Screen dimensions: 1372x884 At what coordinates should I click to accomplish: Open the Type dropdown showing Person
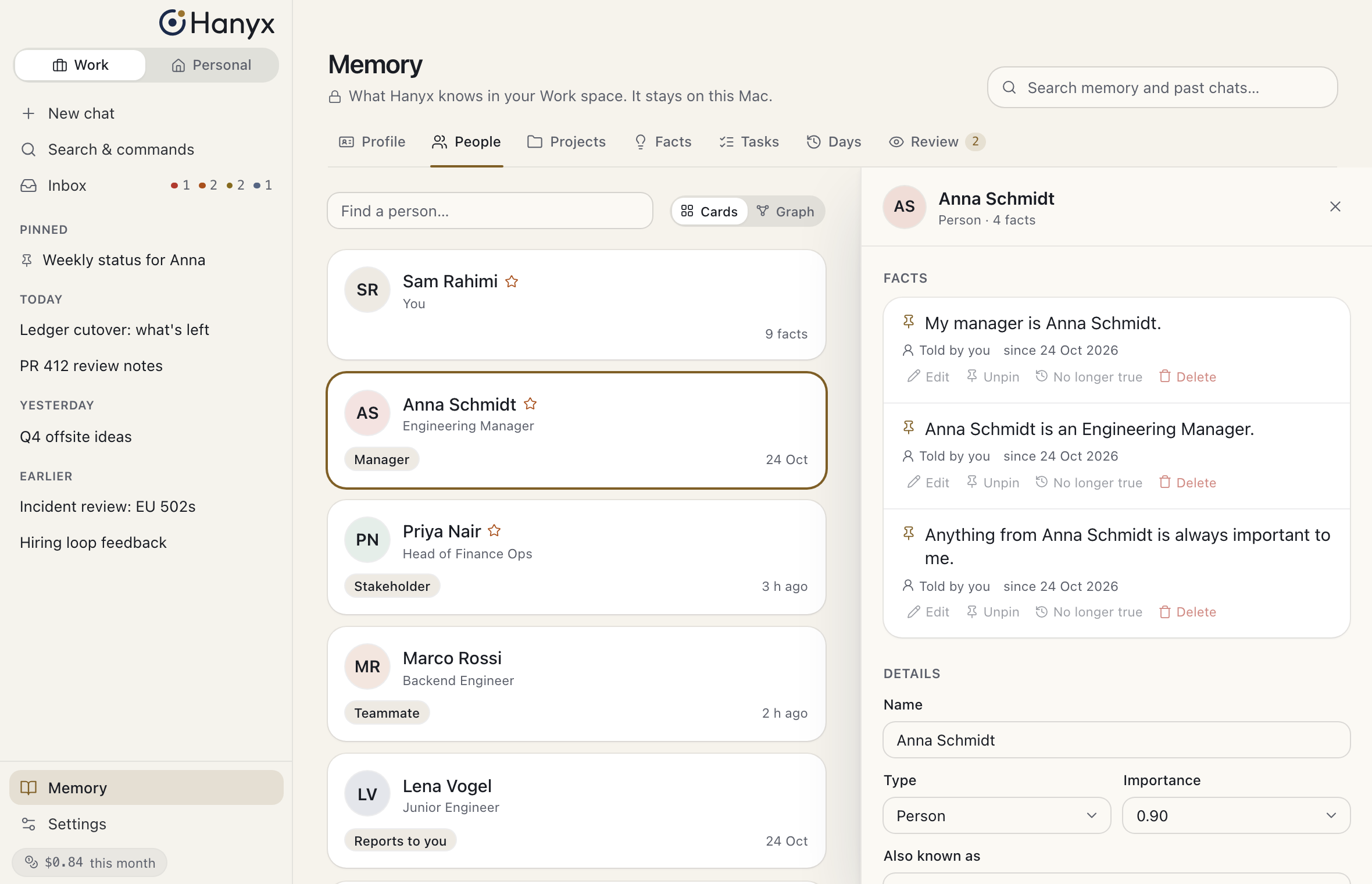click(996, 815)
